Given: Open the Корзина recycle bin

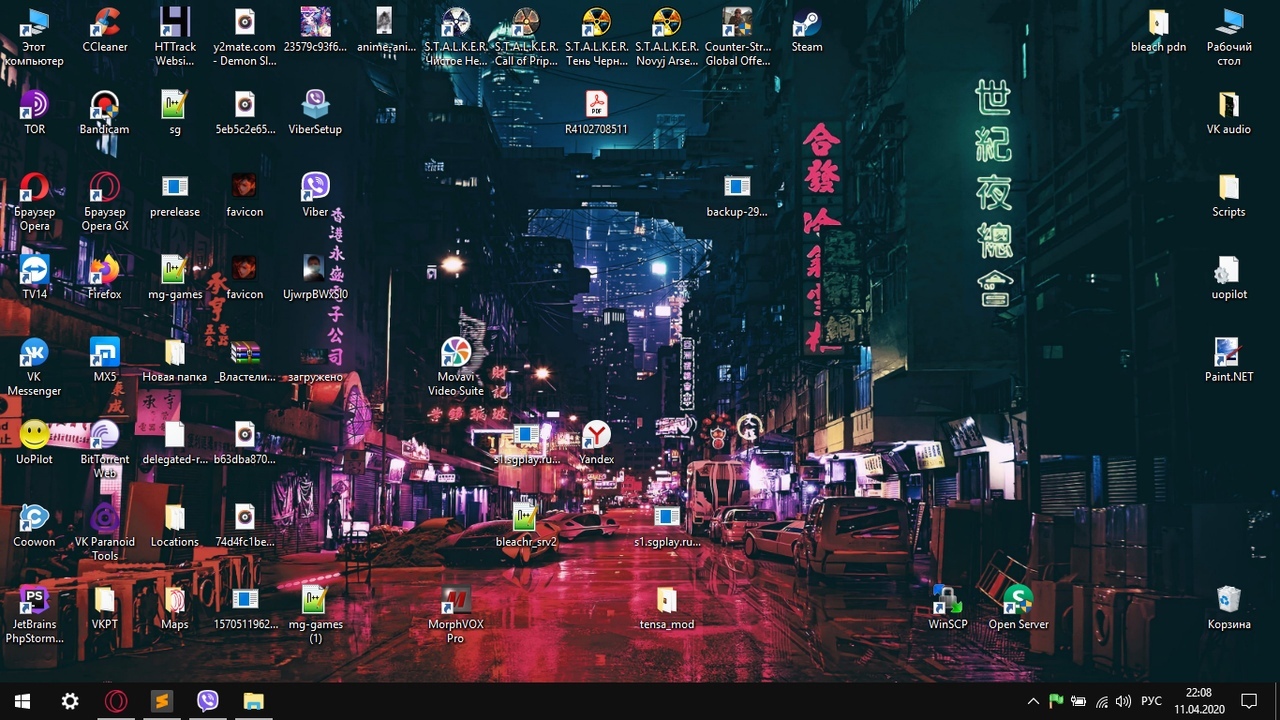Looking at the screenshot, I should point(1228,601).
